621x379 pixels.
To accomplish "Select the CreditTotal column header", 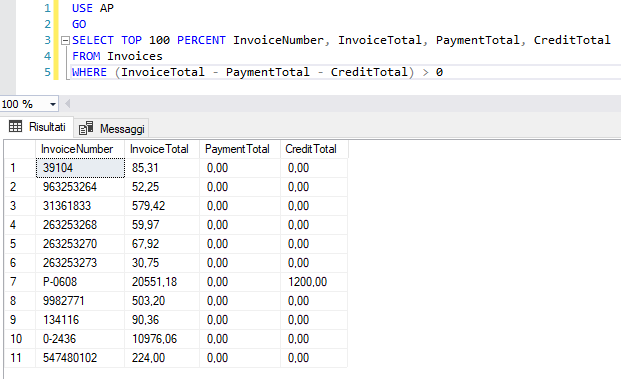I will 314,149.
